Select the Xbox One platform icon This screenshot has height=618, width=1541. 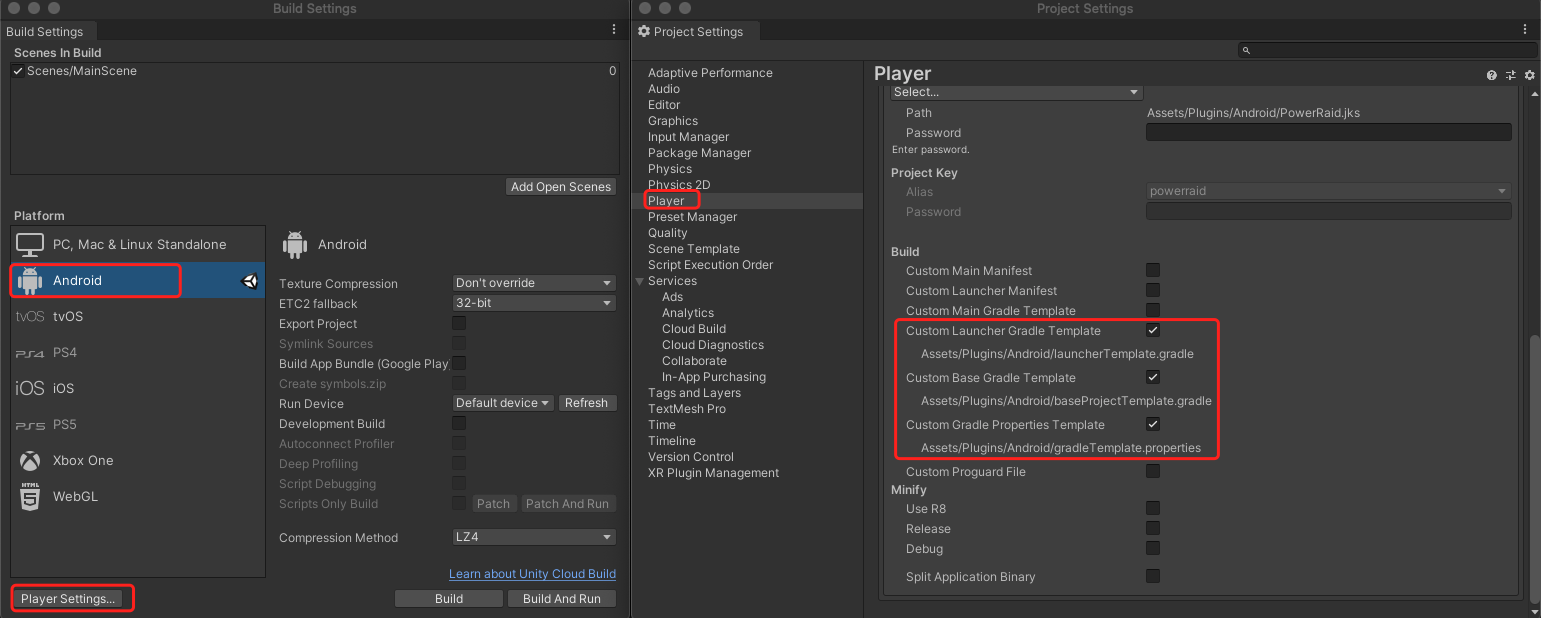point(31,460)
